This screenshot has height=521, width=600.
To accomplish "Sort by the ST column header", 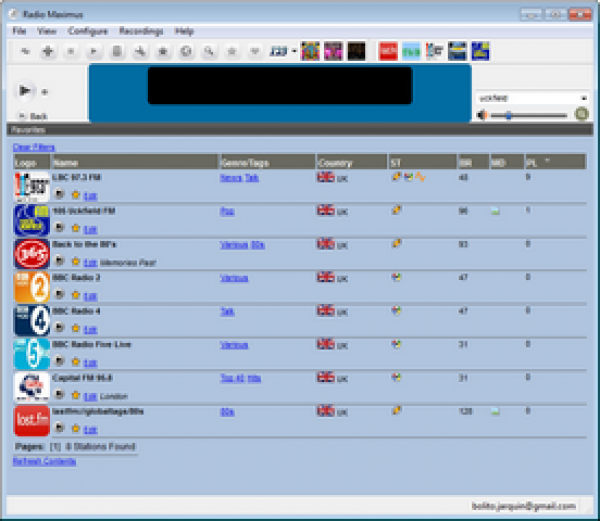I will (422, 162).
